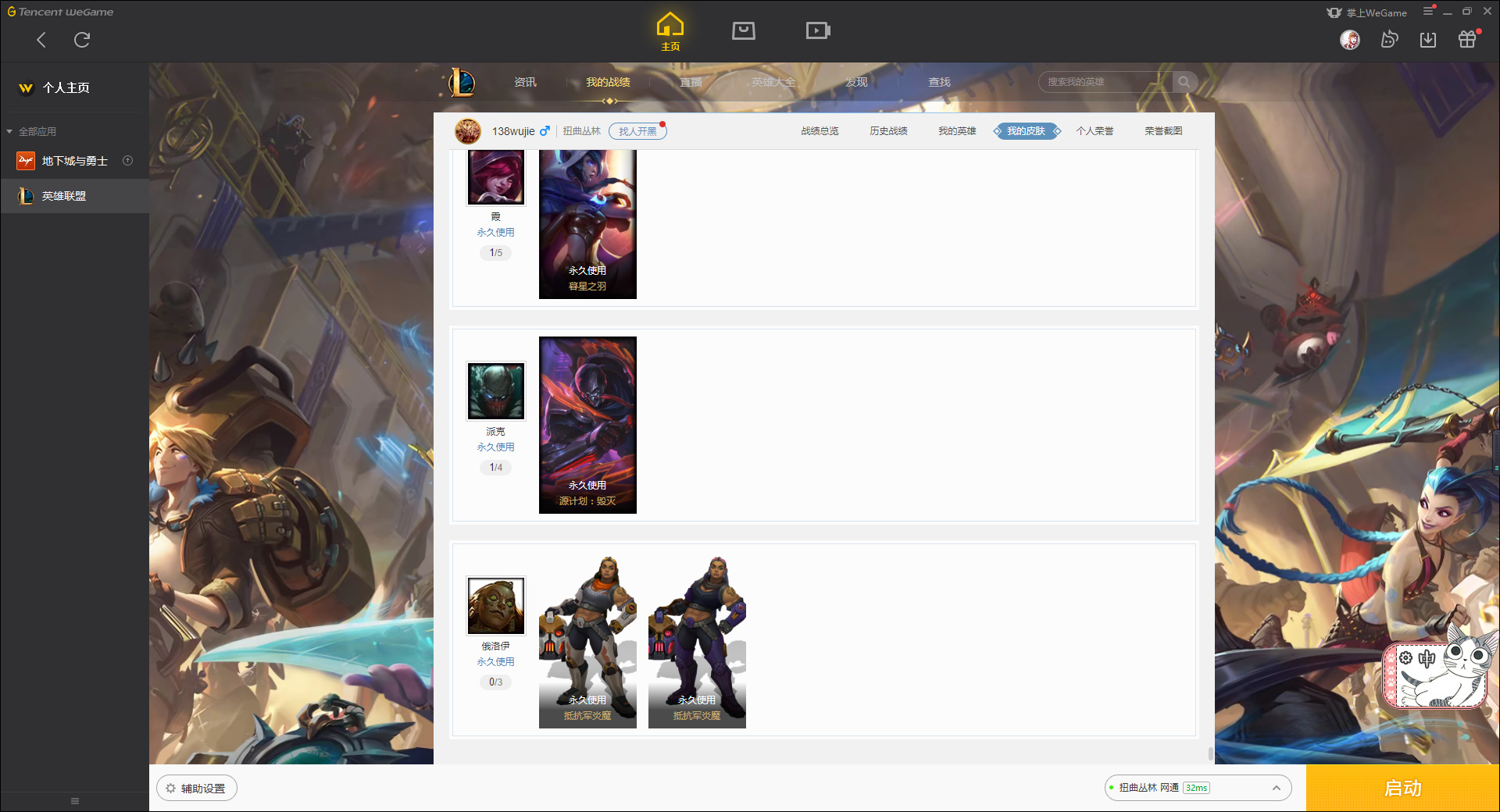Image resolution: width=1500 pixels, height=812 pixels.
Task: Open the 资讯 tab
Action: pyautogui.click(x=525, y=82)
